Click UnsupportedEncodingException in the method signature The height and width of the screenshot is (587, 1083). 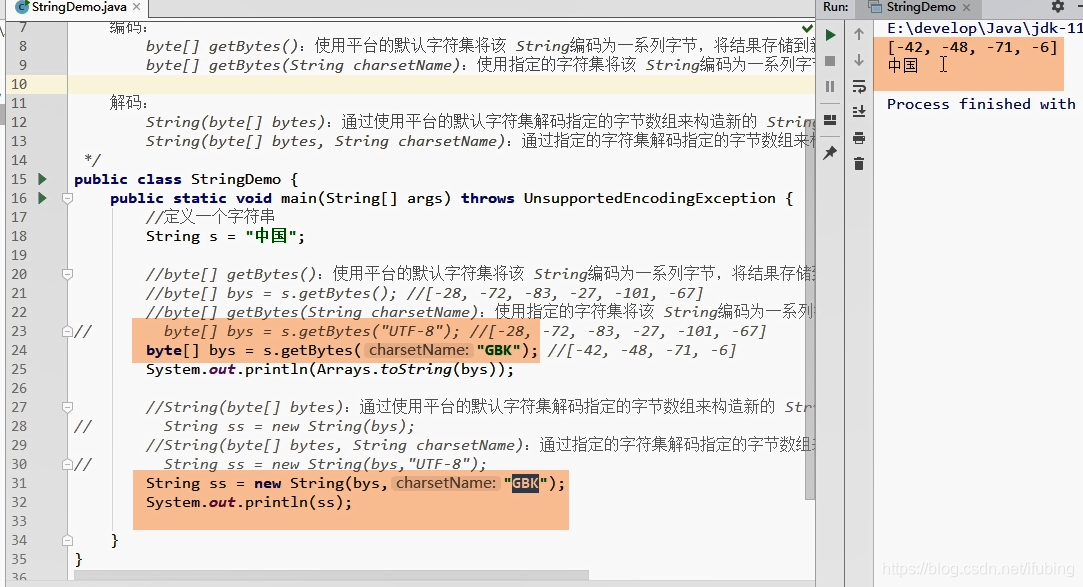click(x=649, y=198)
